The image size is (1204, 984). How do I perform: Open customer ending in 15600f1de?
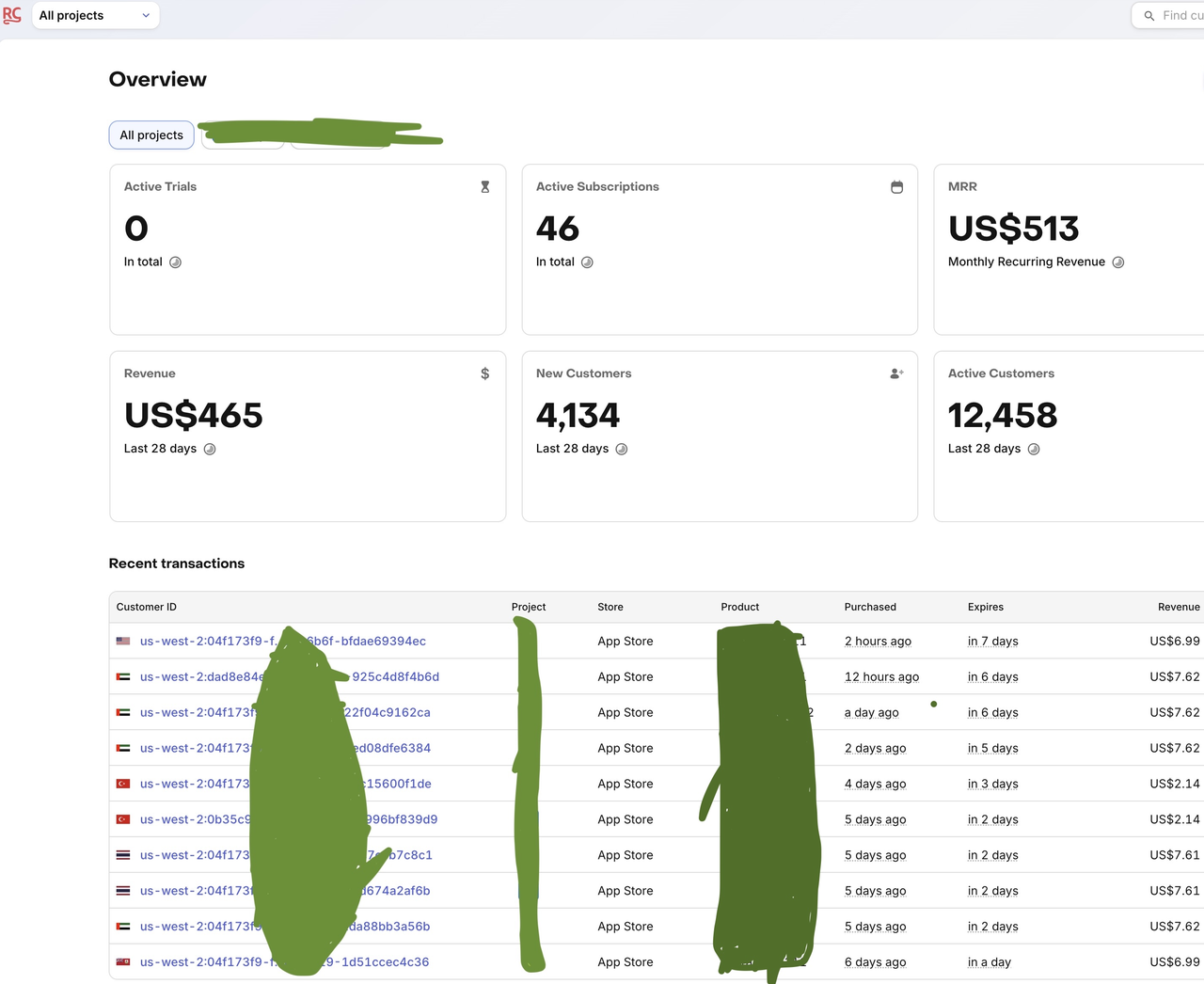[x=286, y=785]
